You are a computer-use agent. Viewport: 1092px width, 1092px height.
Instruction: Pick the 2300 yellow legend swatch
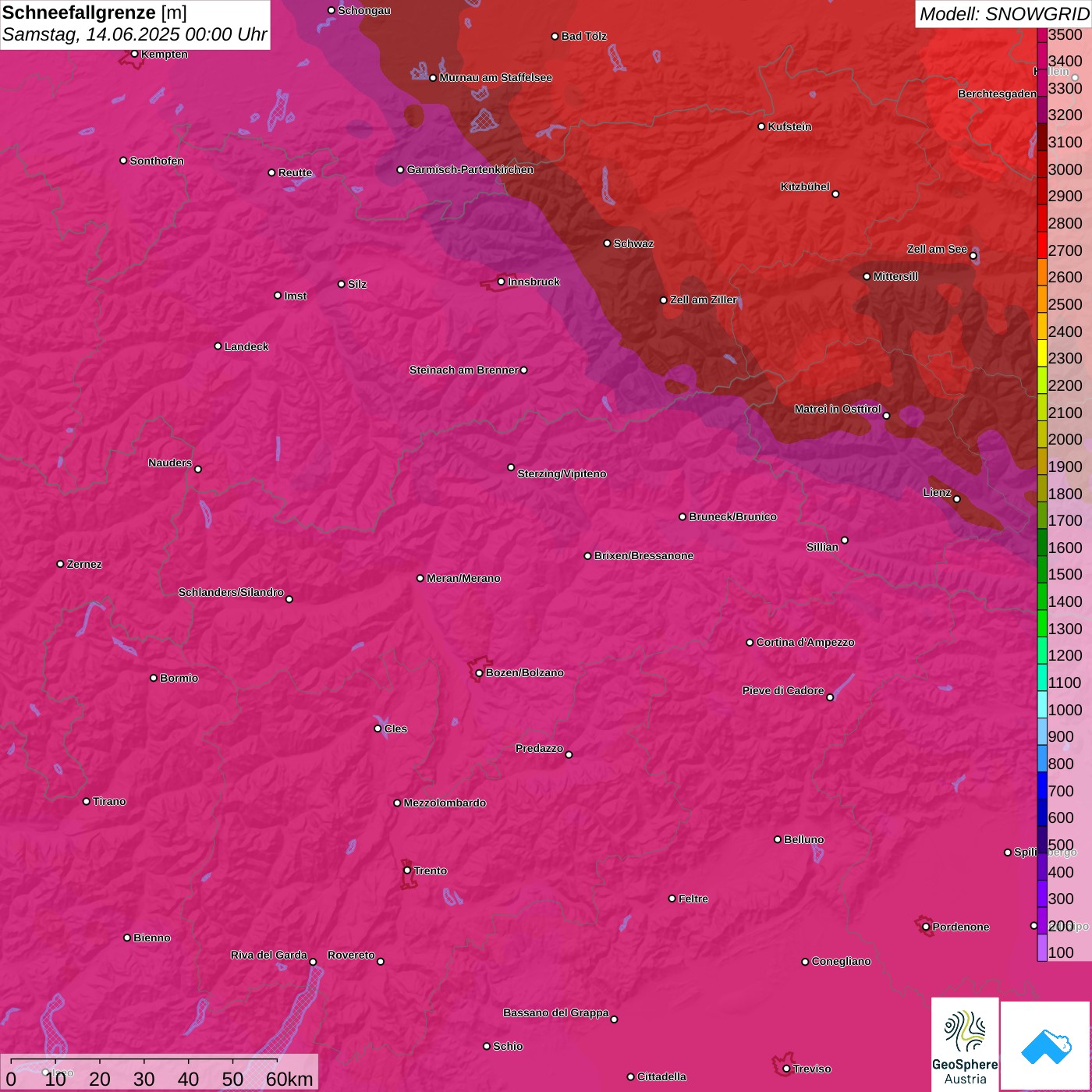point(1042,353)
